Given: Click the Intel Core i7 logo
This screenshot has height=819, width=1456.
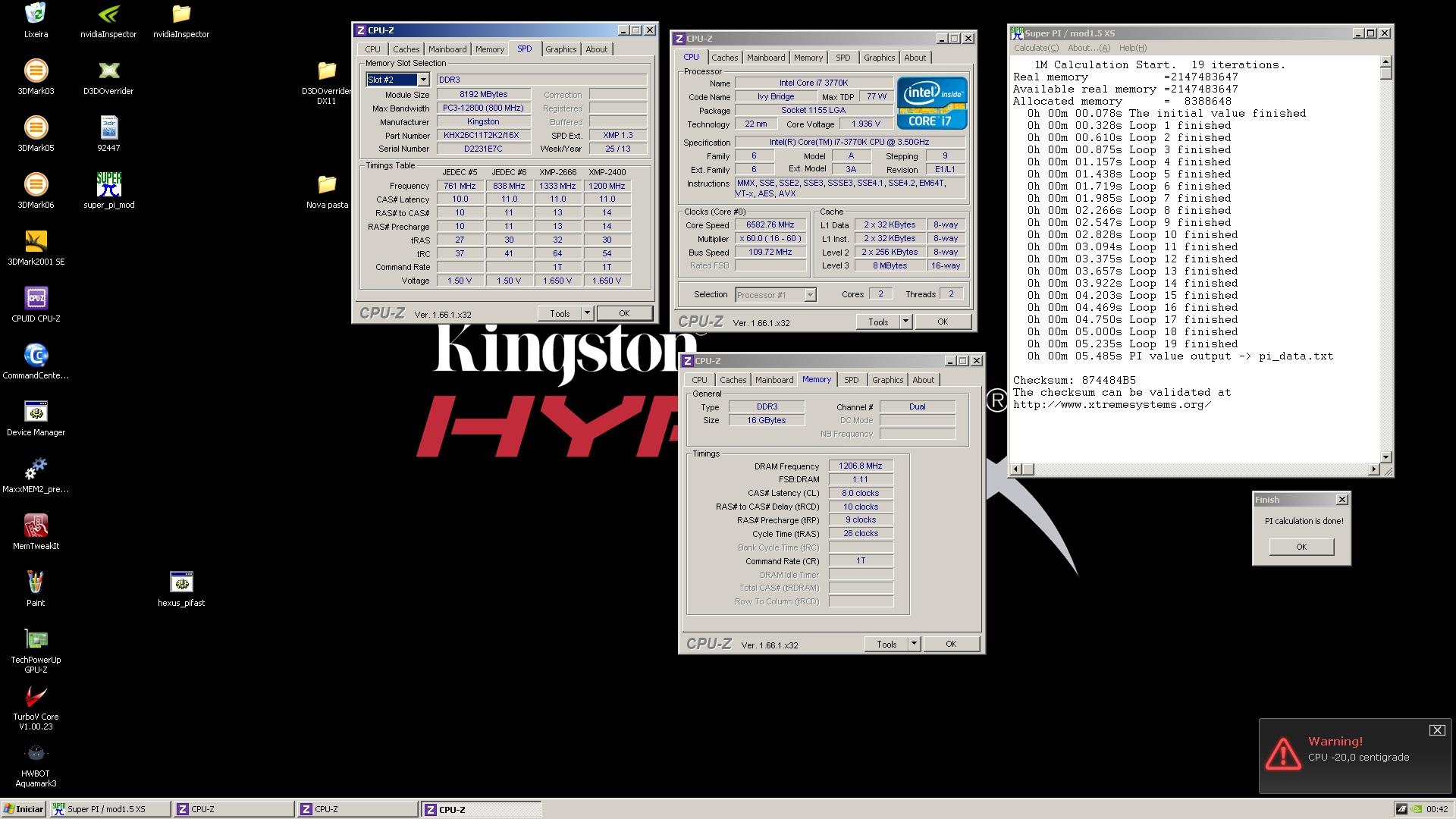Looking at the screenshot, I should coord(932,103).
